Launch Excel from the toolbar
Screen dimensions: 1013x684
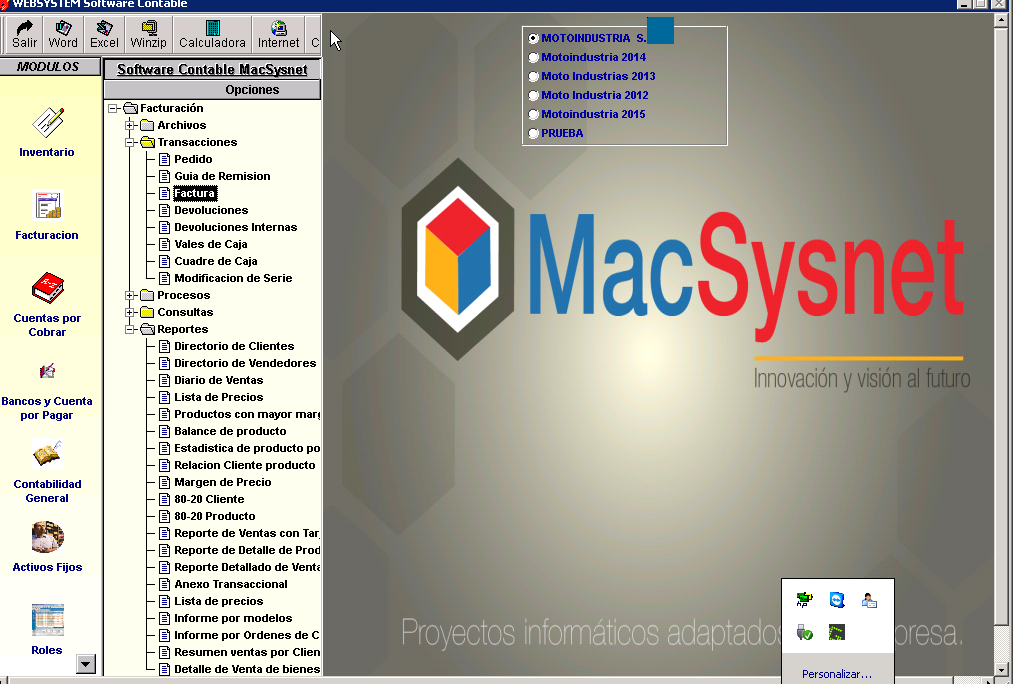[104, 34]
